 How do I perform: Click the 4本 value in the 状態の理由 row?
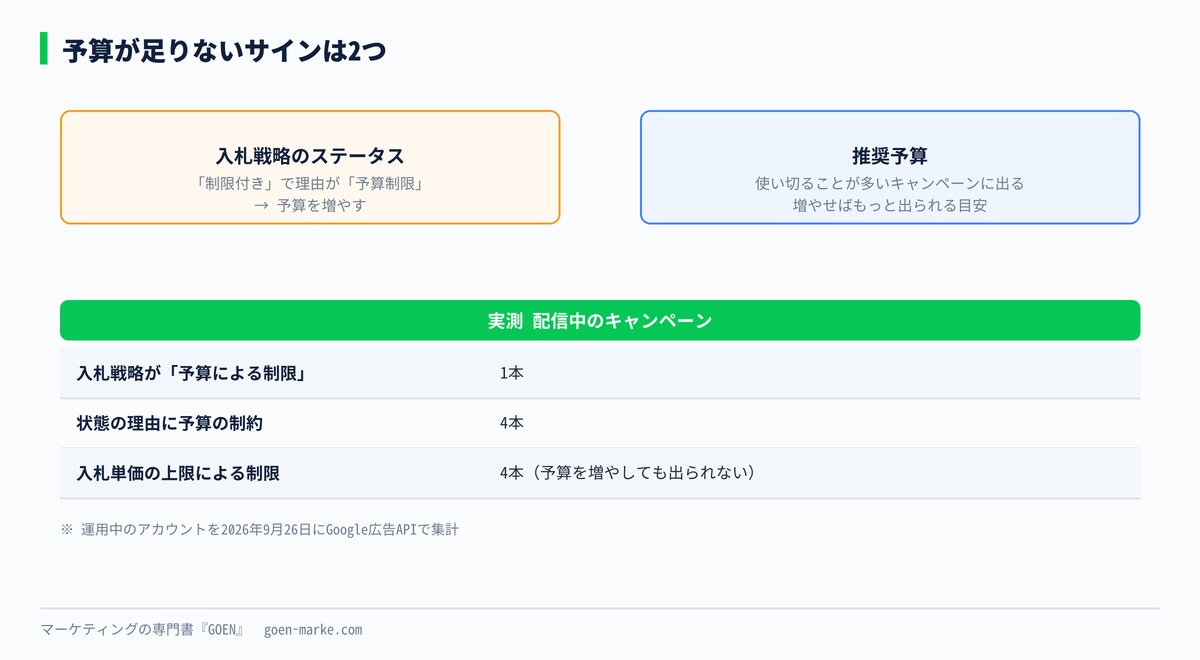512,423
